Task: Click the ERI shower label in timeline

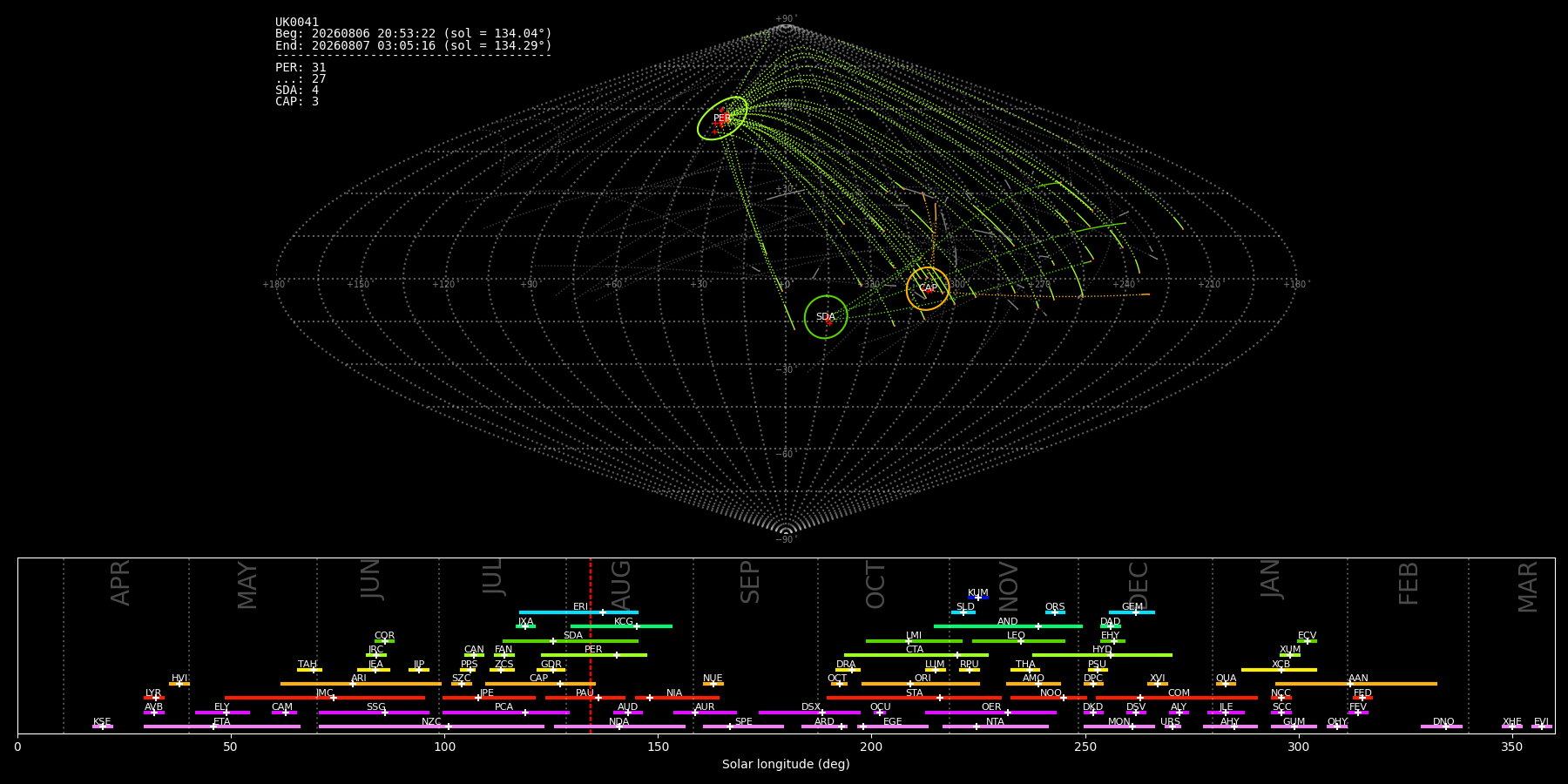Action: click(581, 607)
